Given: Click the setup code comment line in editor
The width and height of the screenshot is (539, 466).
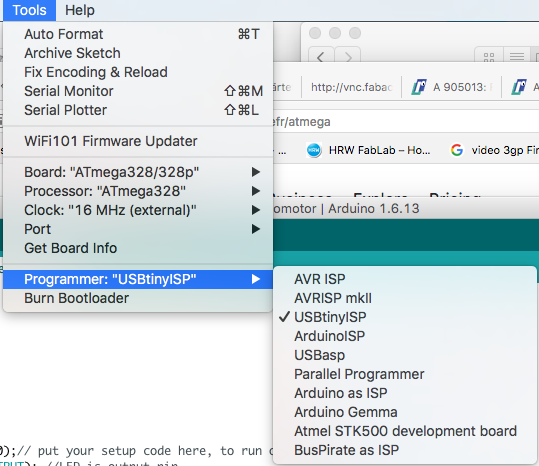Looking at the screenshot, I should click(144, 451).
